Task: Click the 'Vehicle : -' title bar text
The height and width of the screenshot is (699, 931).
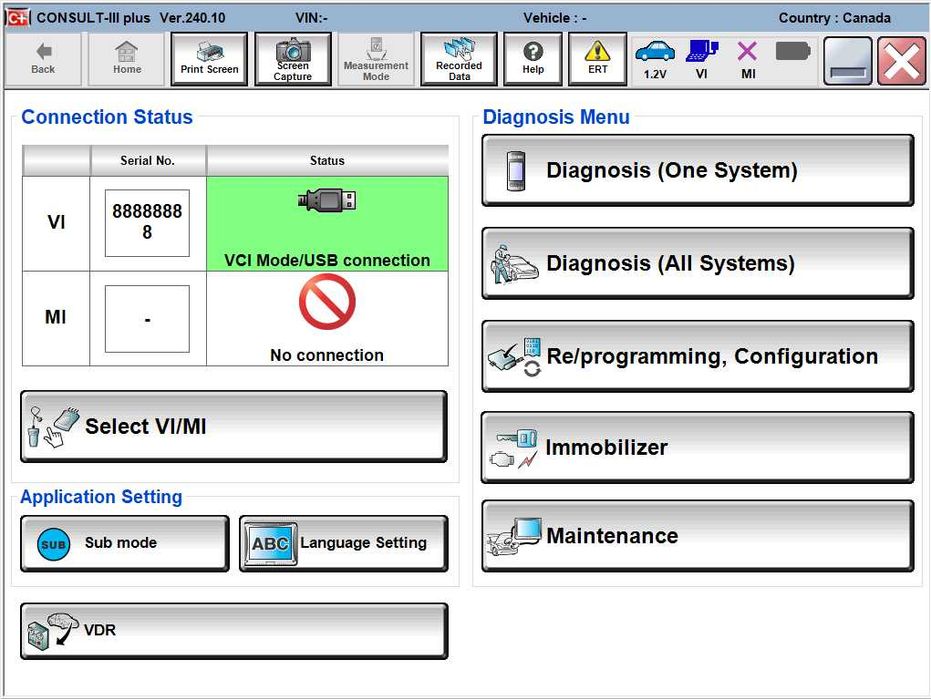Action: click(555, 18)
